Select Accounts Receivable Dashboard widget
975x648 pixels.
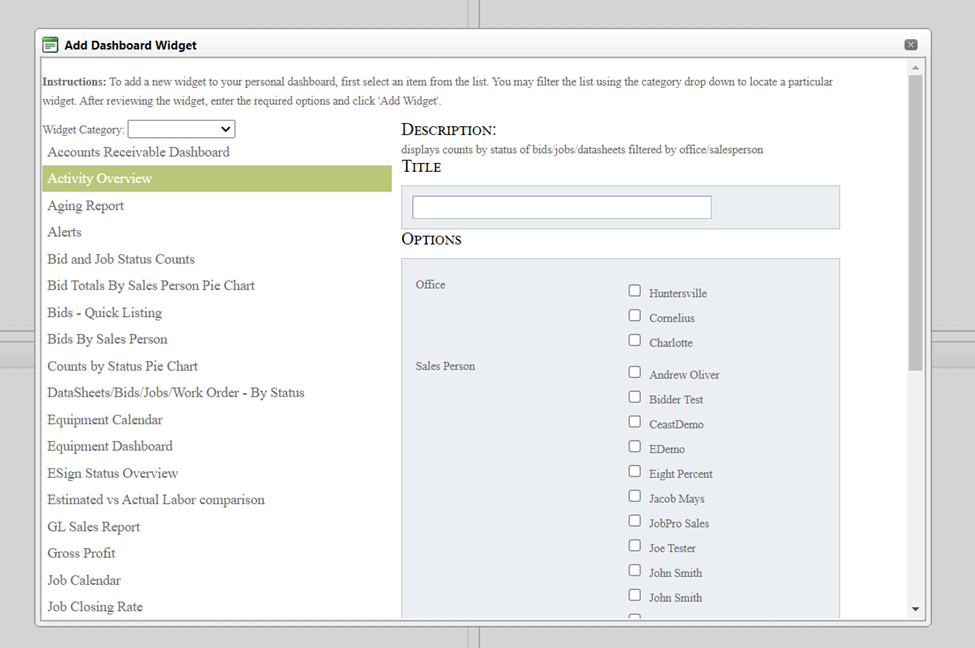pos(138,152)
